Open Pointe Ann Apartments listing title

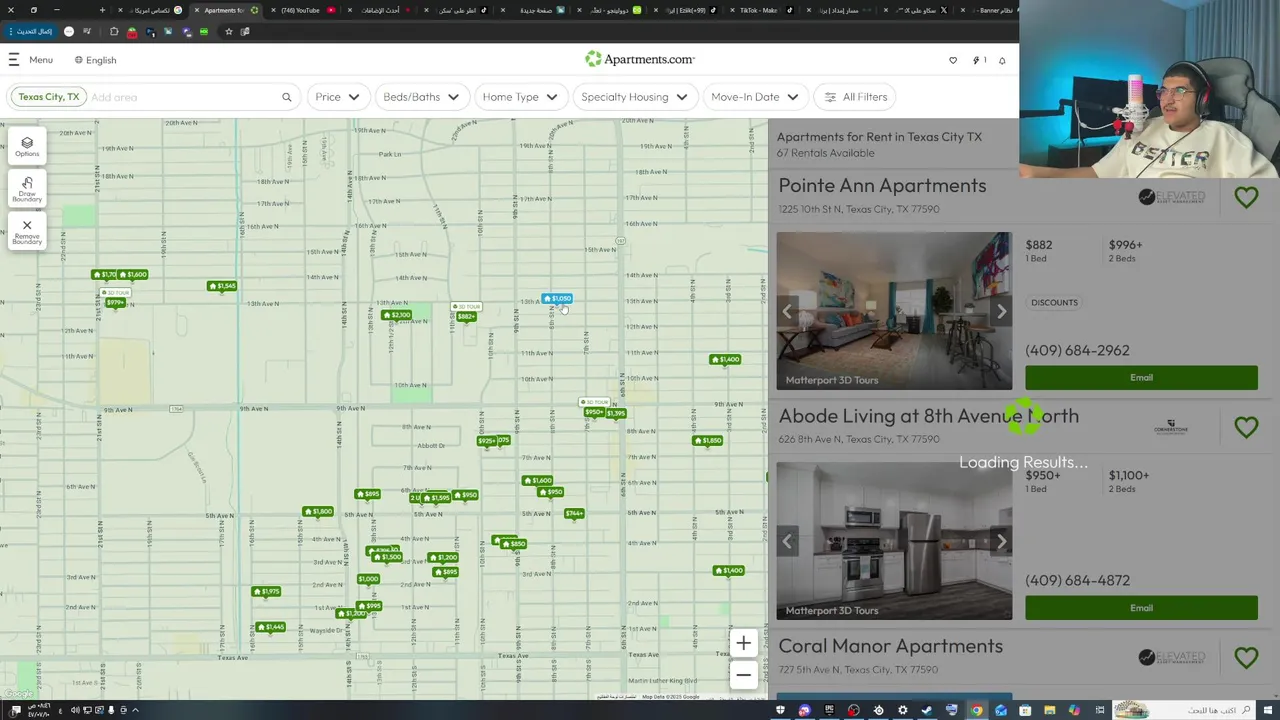882,186
